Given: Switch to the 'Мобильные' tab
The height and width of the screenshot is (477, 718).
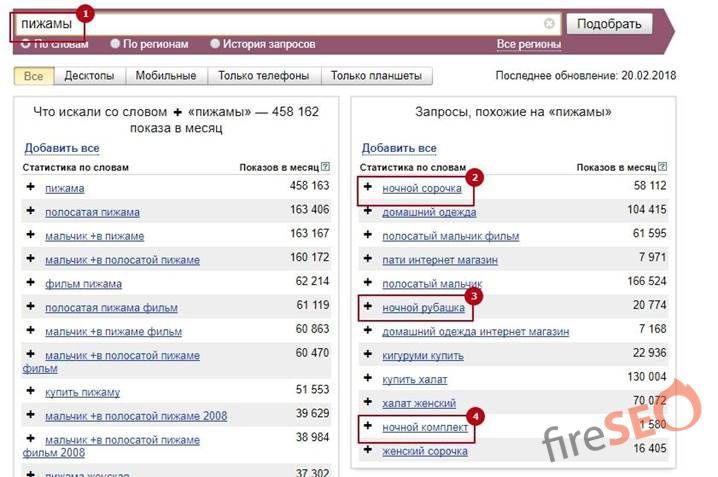Looking at the screenshot, I should [165, 76].
